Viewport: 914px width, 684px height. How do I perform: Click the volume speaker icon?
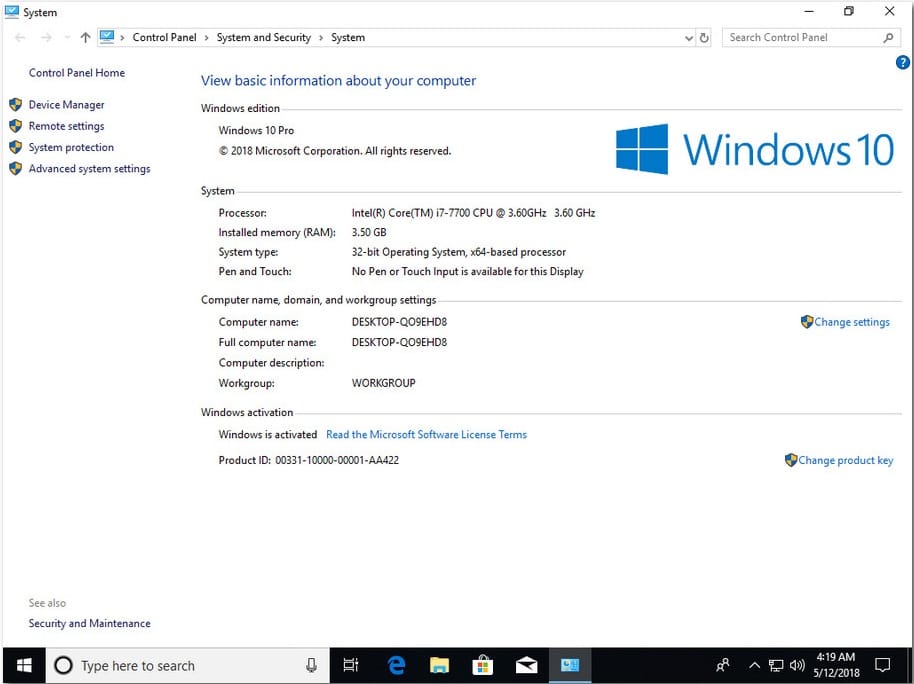click(x=797, y=665)
